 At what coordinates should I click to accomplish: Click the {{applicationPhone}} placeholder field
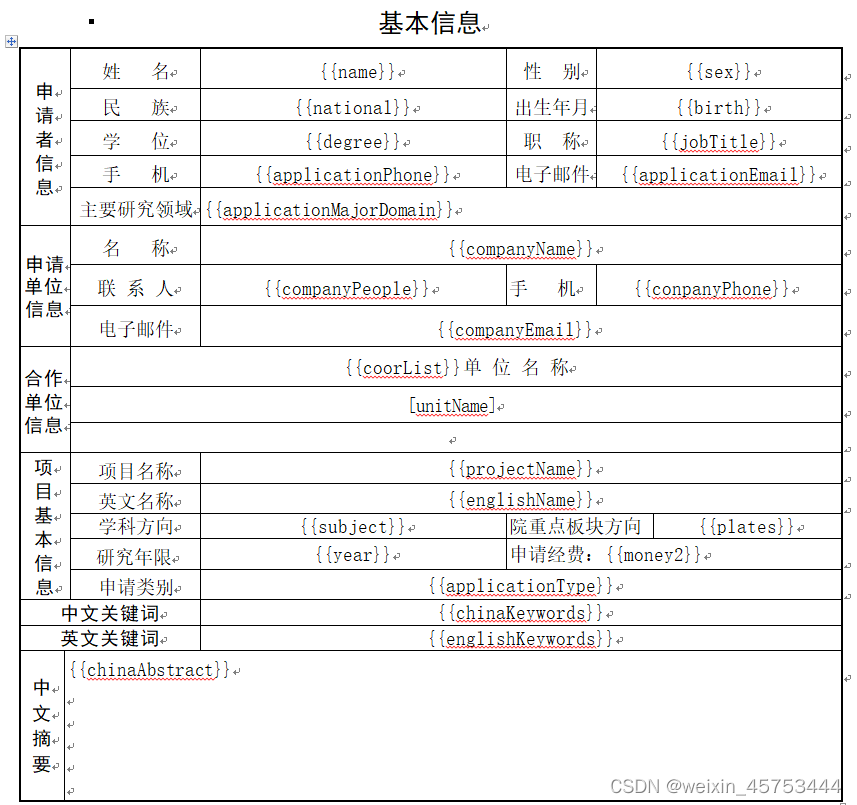click(354, 175)
